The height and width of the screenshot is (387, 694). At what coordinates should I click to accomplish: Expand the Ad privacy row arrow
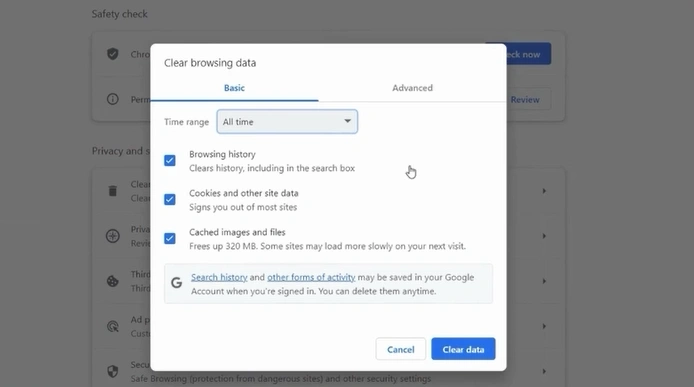point(544,326)
